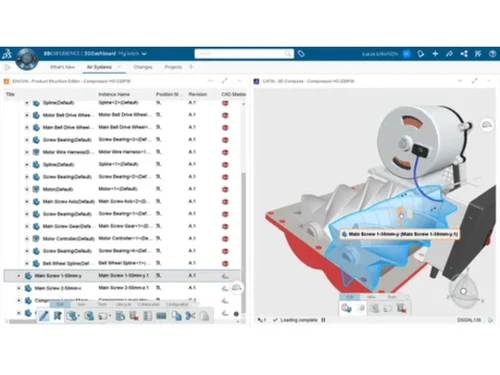
Task: Open the Help question mark icon
Action: point(492,54)
